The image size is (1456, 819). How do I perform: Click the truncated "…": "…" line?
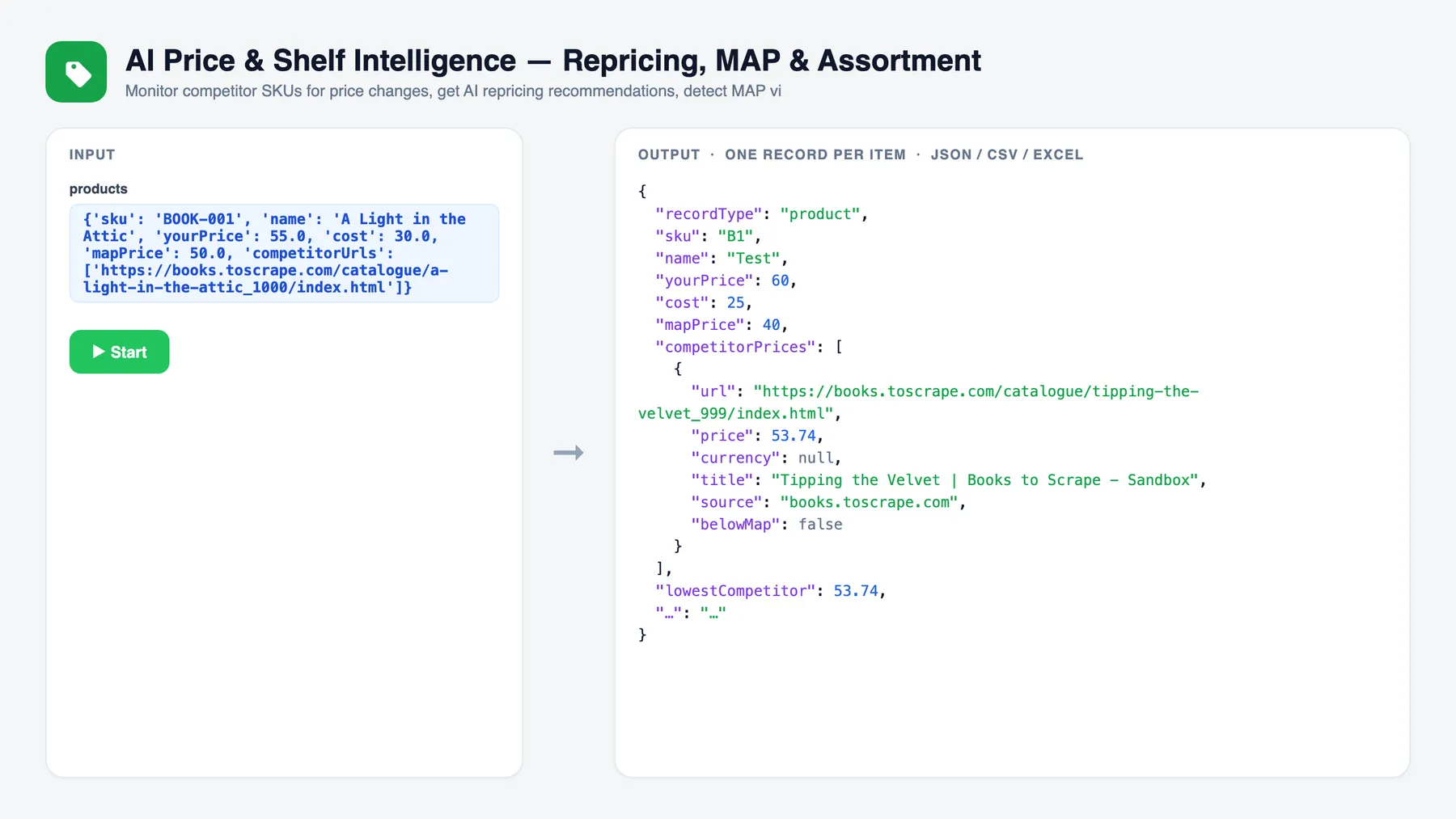click(691, 613)
